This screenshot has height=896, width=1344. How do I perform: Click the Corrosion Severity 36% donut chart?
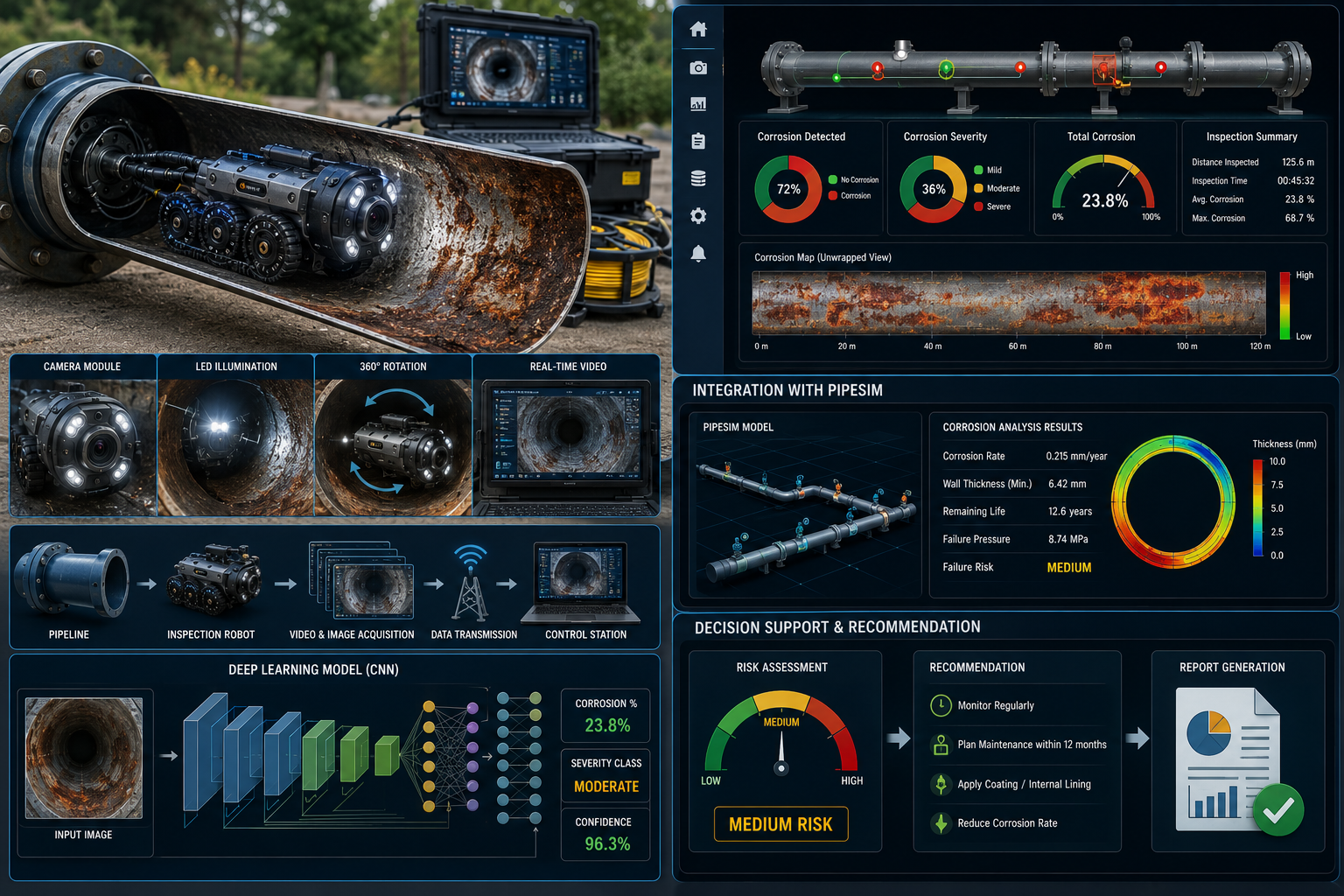[933, 189]
